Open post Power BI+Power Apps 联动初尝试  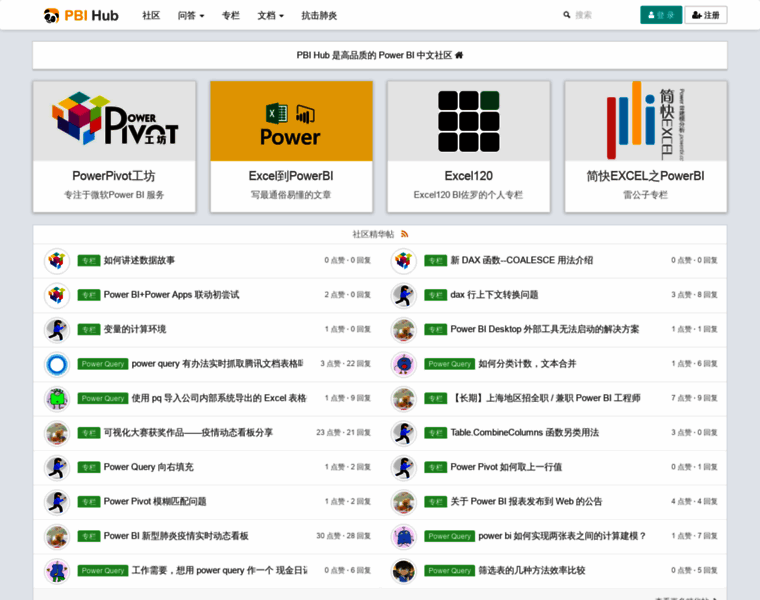pyautogui.click(x=171, y=295)
